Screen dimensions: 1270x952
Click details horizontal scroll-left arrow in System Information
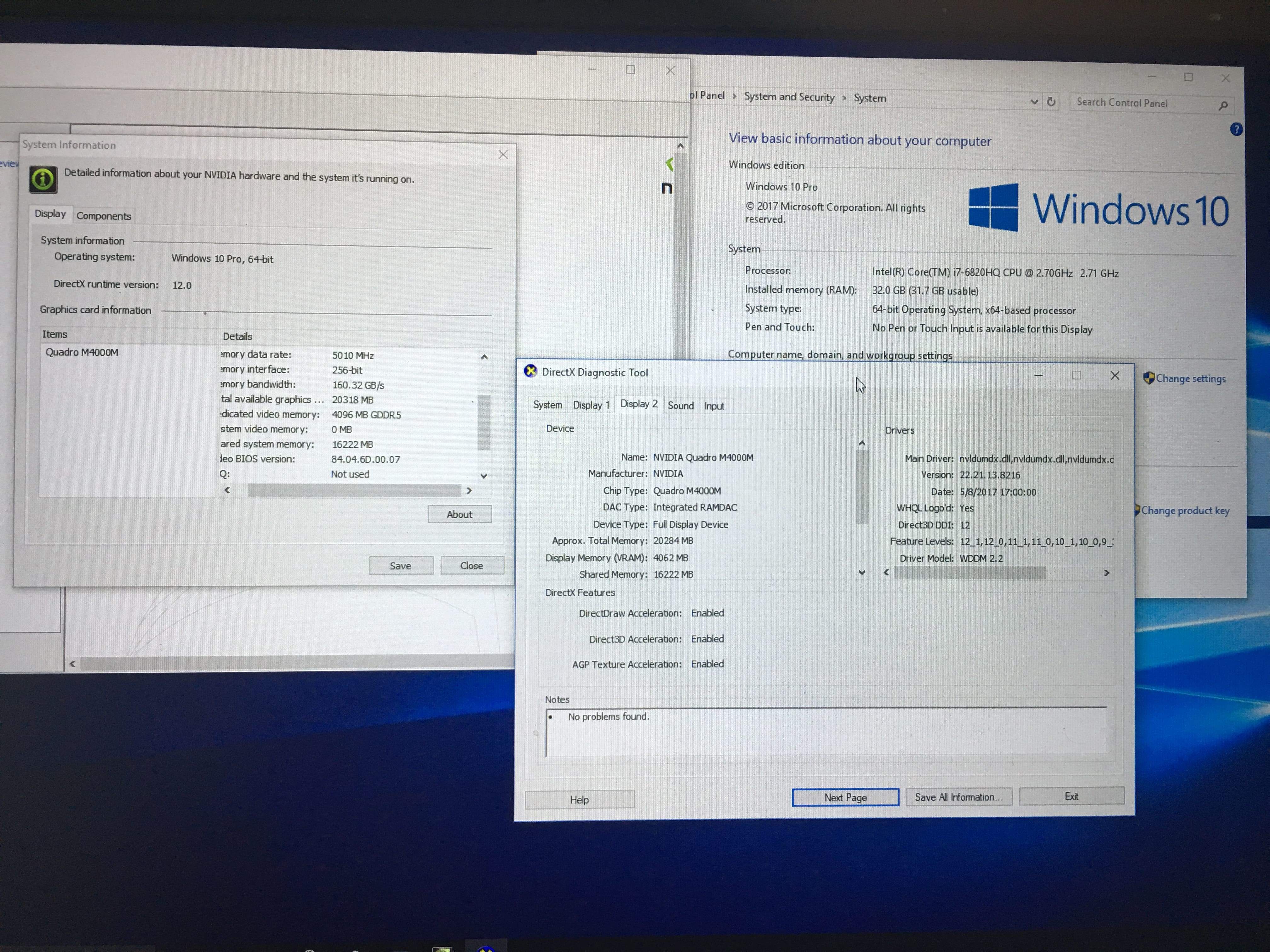[227, 490]
